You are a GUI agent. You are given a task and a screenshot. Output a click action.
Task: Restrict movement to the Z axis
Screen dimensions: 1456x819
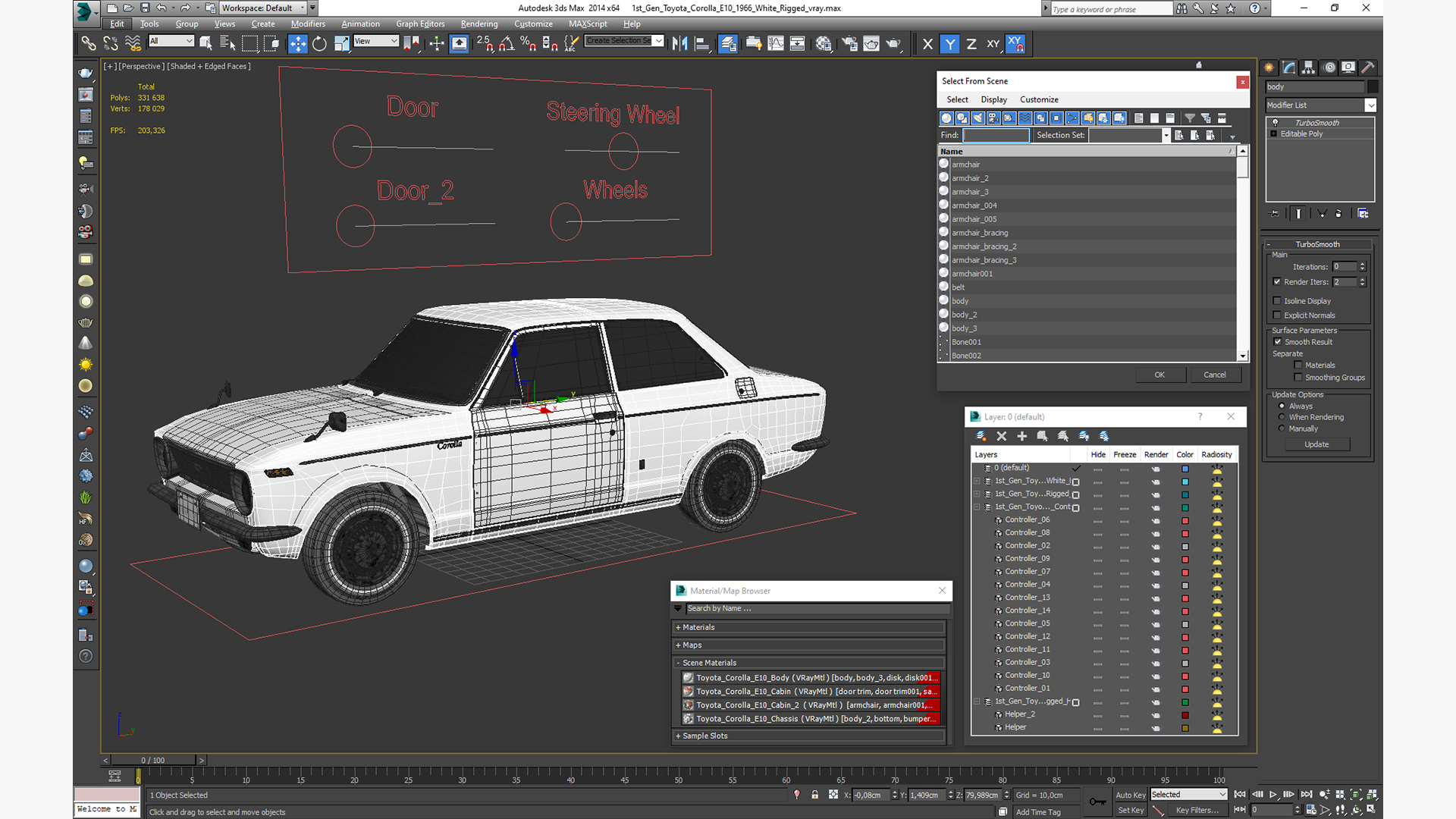[x=971, y=44]
